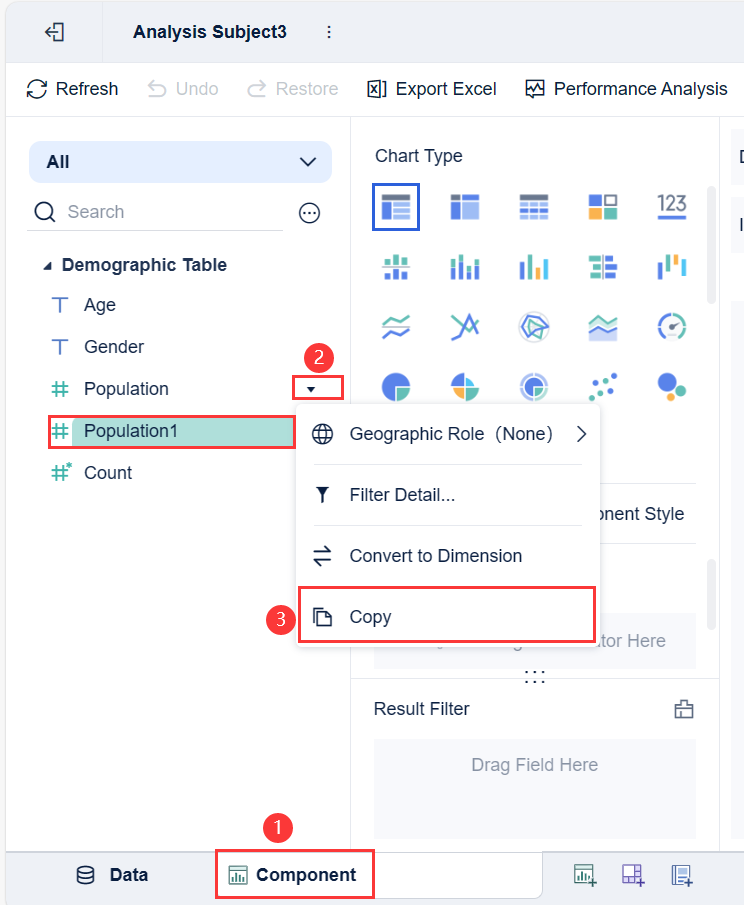The image size is (744, 905).
Task: Open Performance Analysis
Action: [626, 89]
